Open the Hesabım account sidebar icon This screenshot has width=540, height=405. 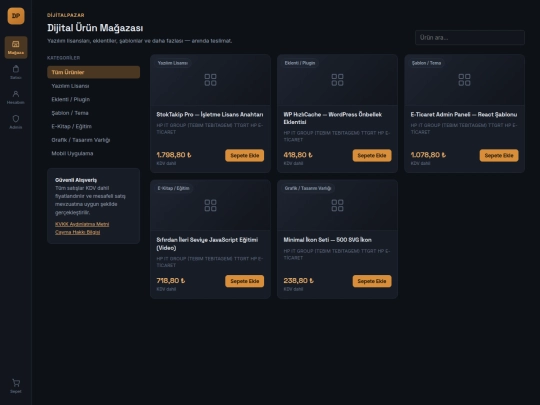(x=16, y=97)
